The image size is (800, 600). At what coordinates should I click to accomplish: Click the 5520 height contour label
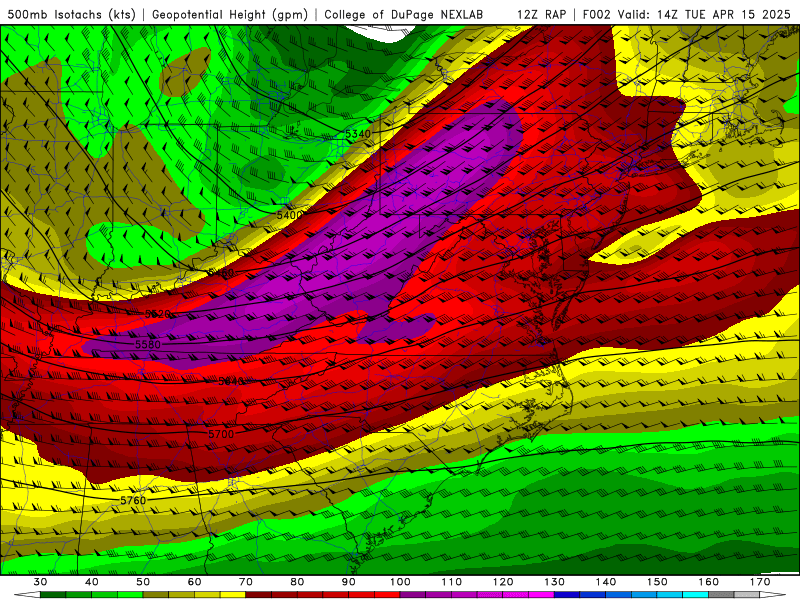158,314
